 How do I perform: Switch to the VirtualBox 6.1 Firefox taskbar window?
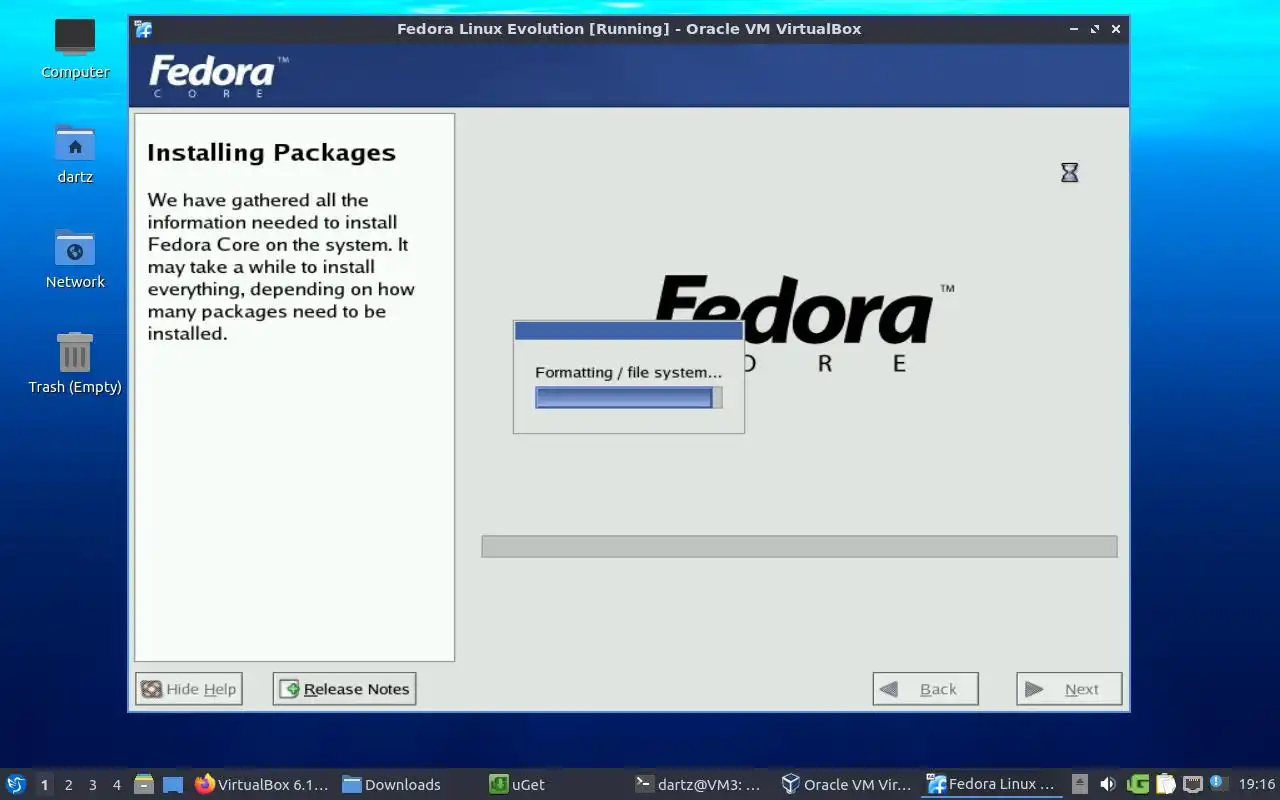pyautogui.click(x=261, y=784)
